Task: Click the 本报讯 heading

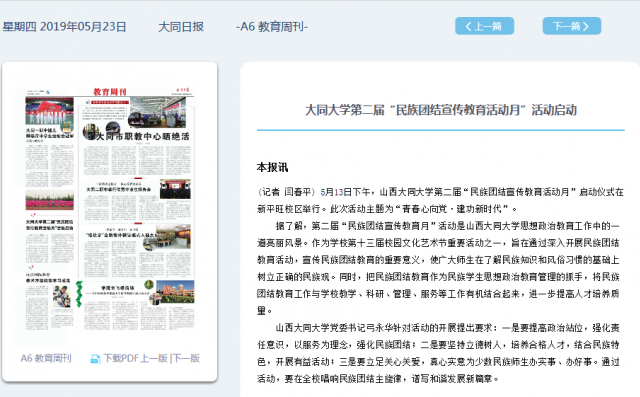Action: pyautogui.click(x=272, y=167)
